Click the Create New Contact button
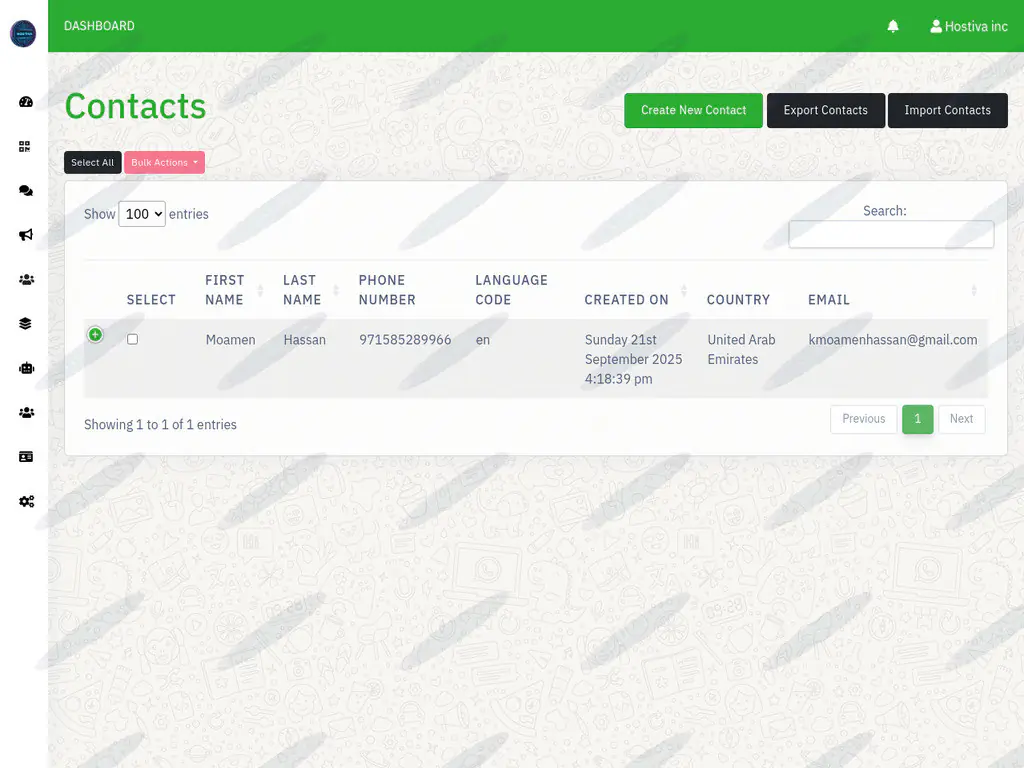The width and height of the screenshot is (1024, 768). (693, 110)
